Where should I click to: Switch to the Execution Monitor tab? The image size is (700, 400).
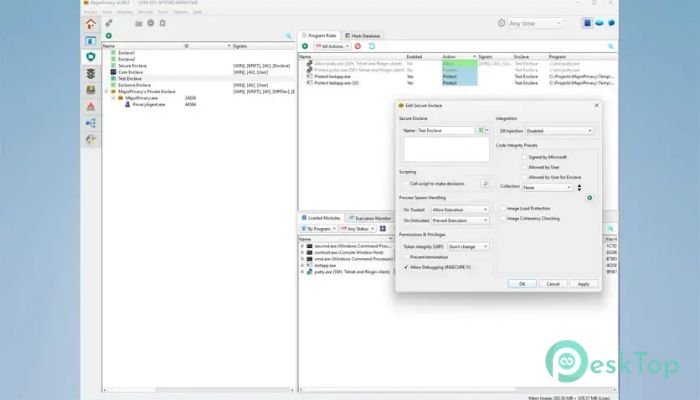pyautogui.click(x=370, y=218)
